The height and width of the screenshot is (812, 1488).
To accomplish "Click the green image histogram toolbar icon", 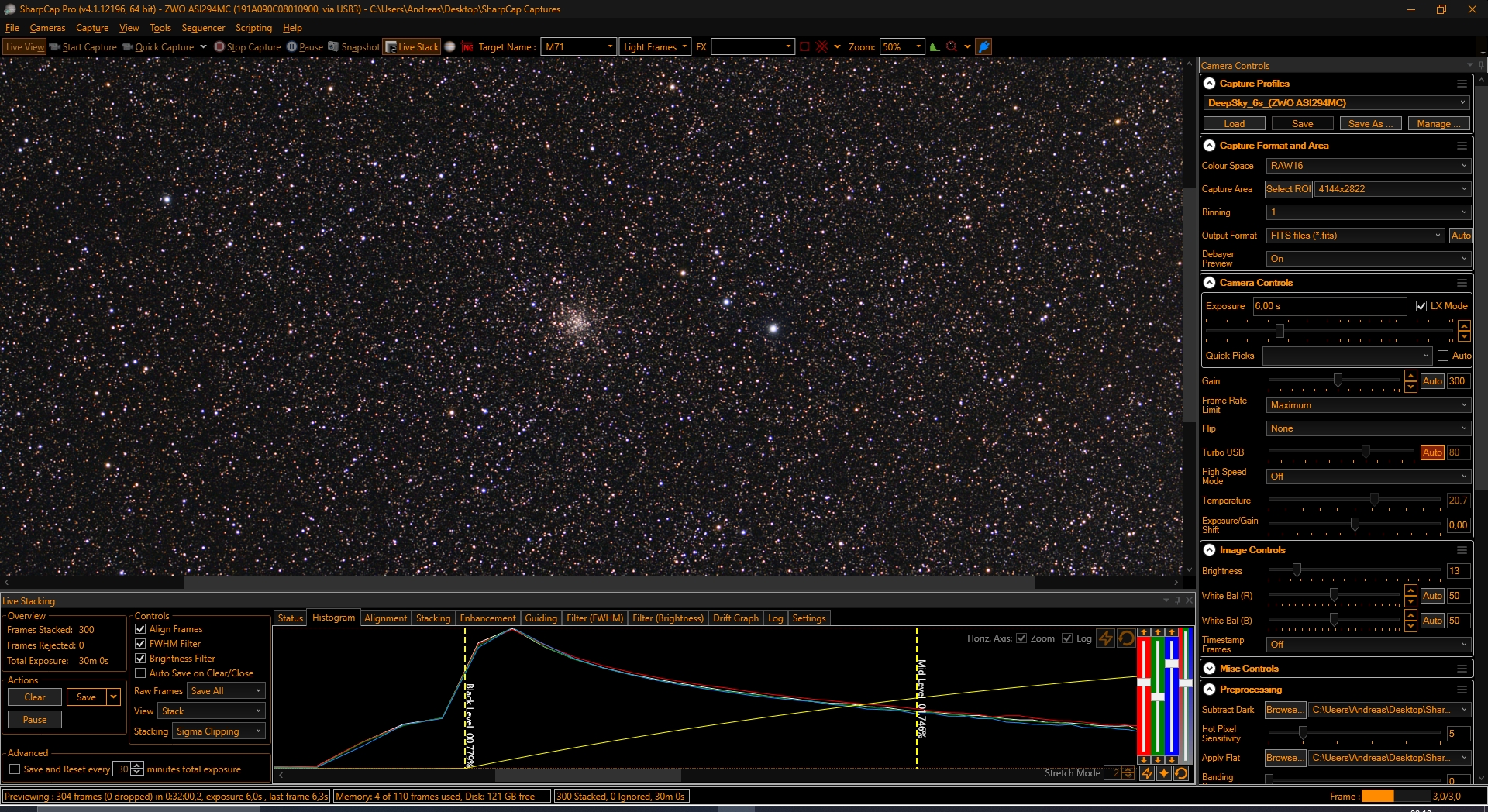I will click(935, 46).
